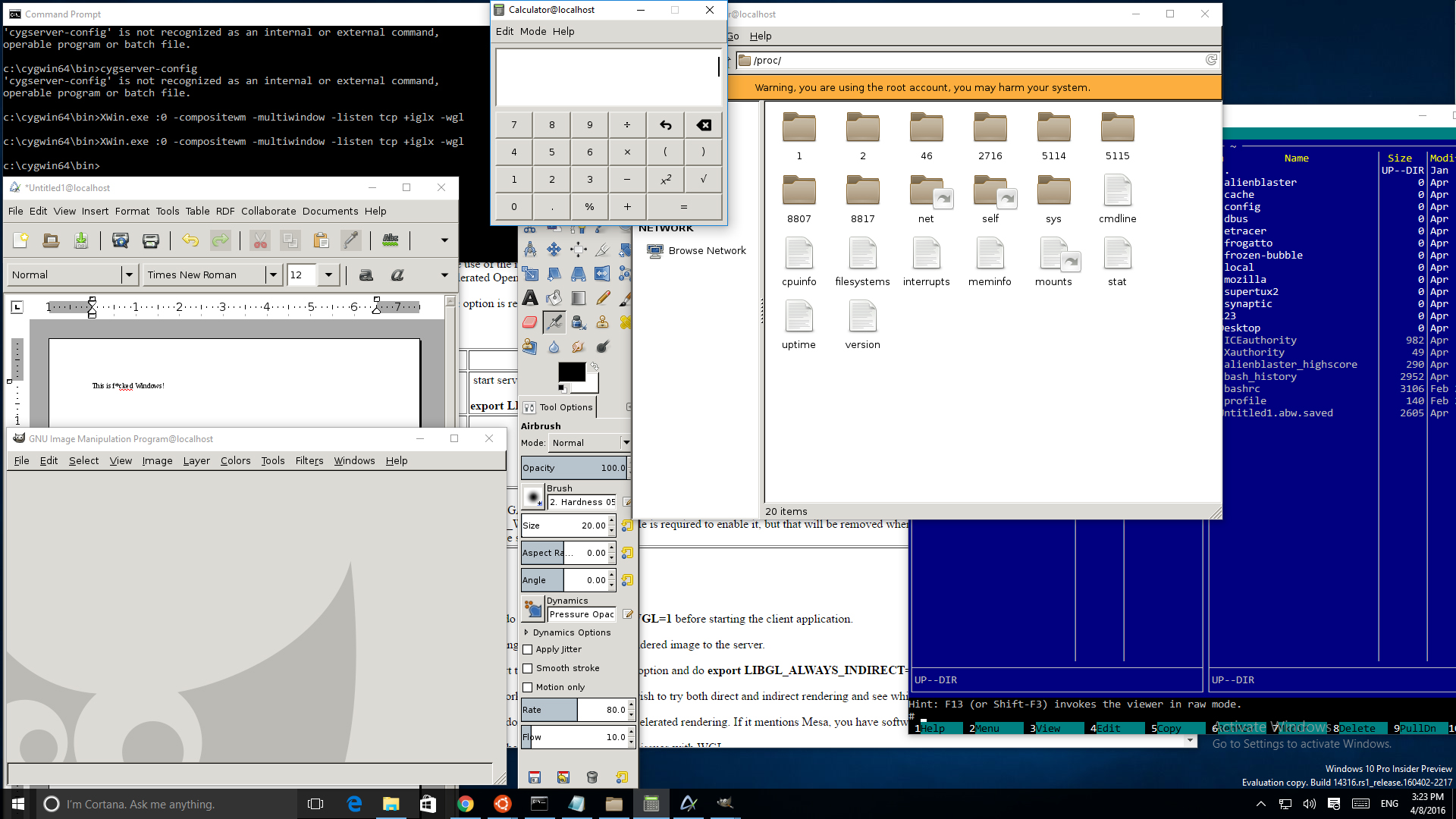1456x819 pixels.
Task: Open the Times New Roman font dropdown
Action: coord(273,275)
